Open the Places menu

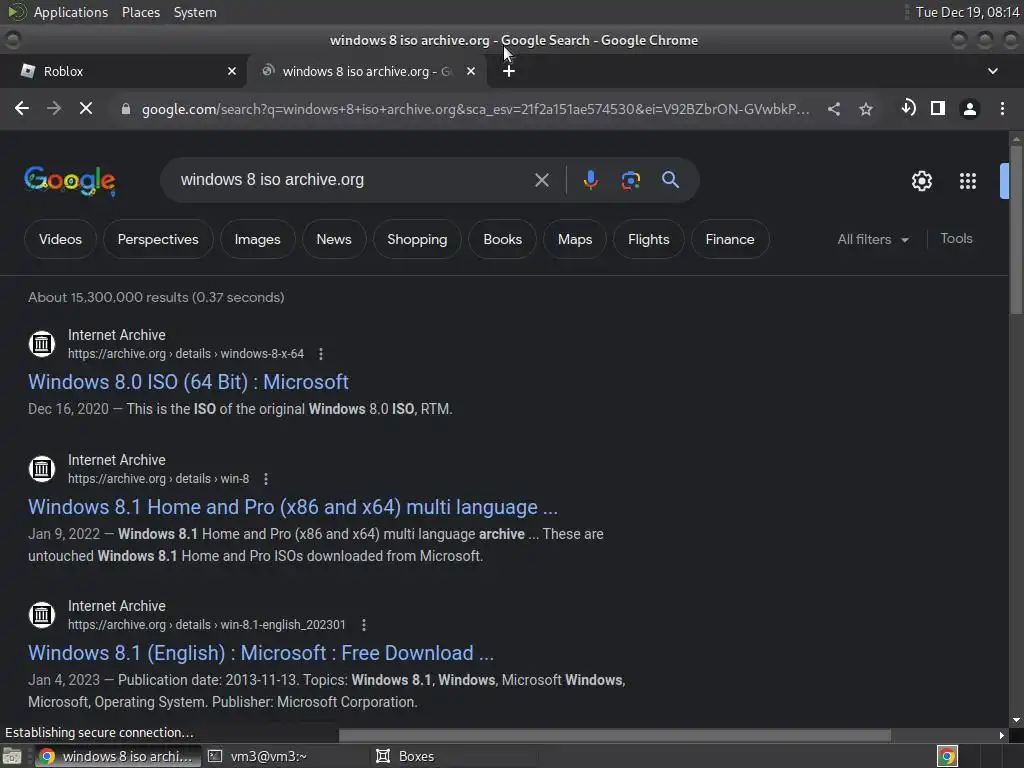click(140, 12)
